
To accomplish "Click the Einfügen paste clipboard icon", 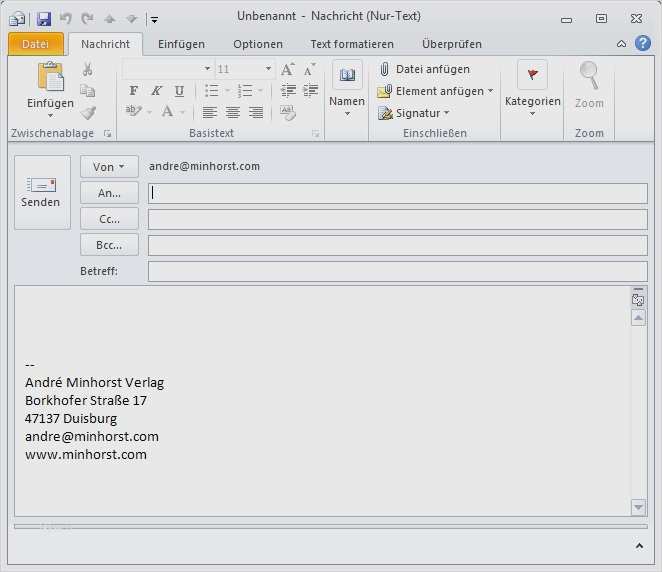I will 51,76.
